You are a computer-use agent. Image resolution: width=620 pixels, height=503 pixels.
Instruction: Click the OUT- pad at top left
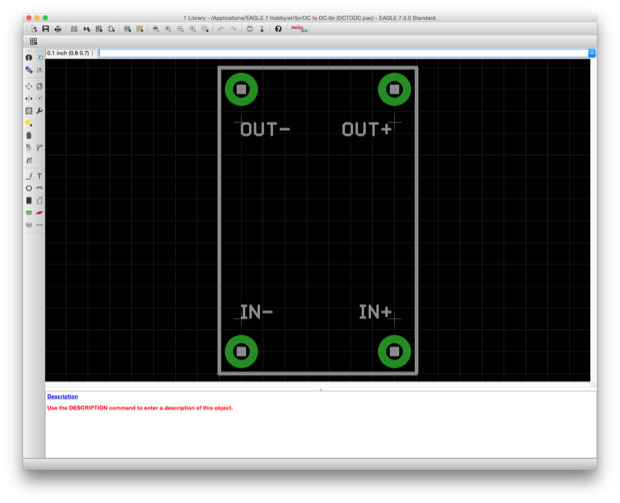click(x=241, y=89)
